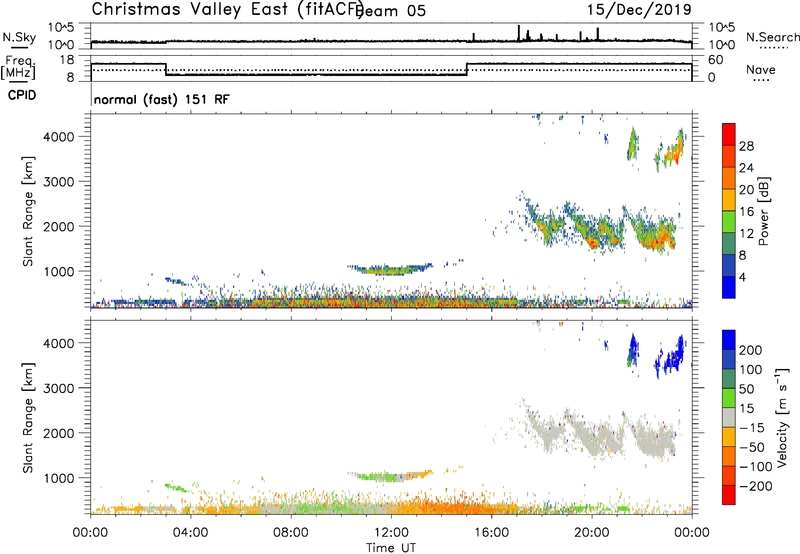This screenshot has width=800, height=554.
Task: Click the '16:00' time tick label
Action: point(491,533)
